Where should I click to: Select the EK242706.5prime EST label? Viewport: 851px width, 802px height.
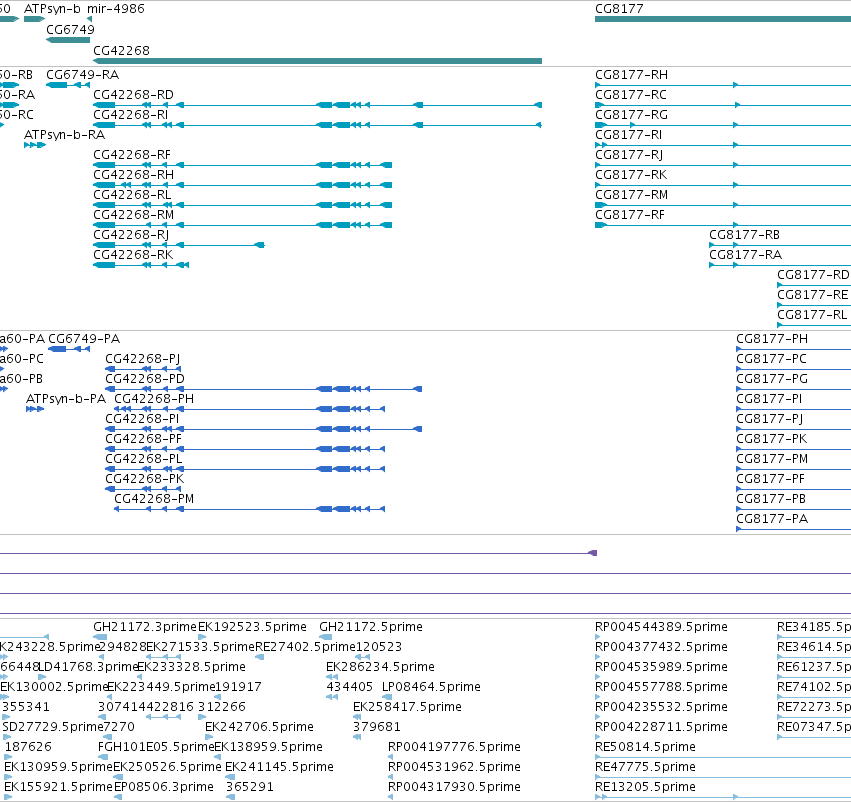click(x=259, y=727)
